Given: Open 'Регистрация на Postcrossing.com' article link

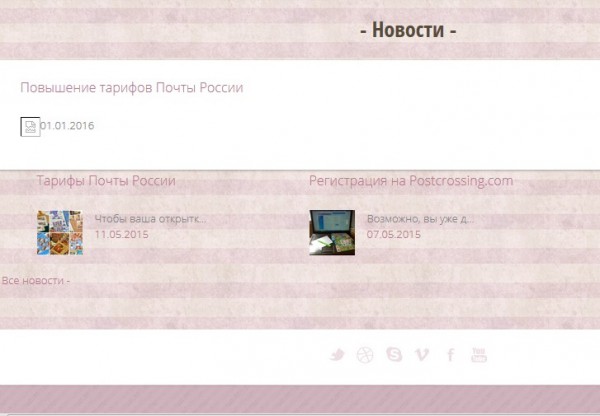Looking at the screenshot, I should tap(411, 181).
